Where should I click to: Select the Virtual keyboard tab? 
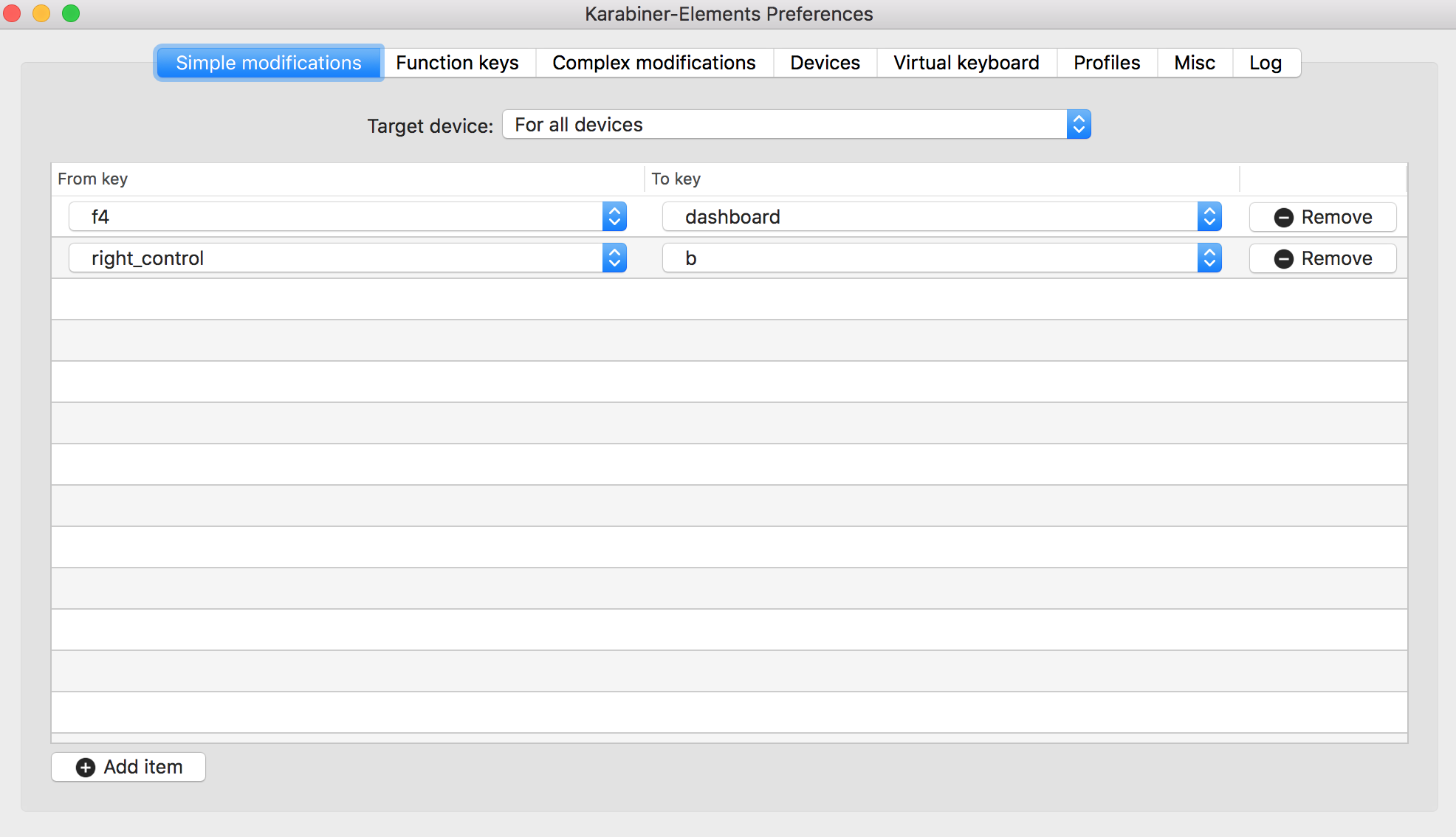pyautogui.click(x=966, y=63)
